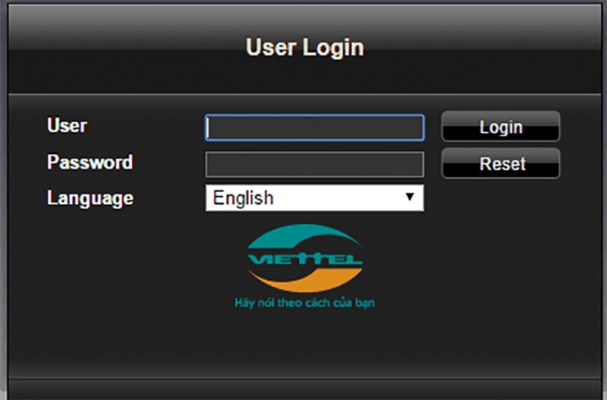The image size is (607, 400).
Task: Click the "Password" field label
Action: tap(89, 162)
